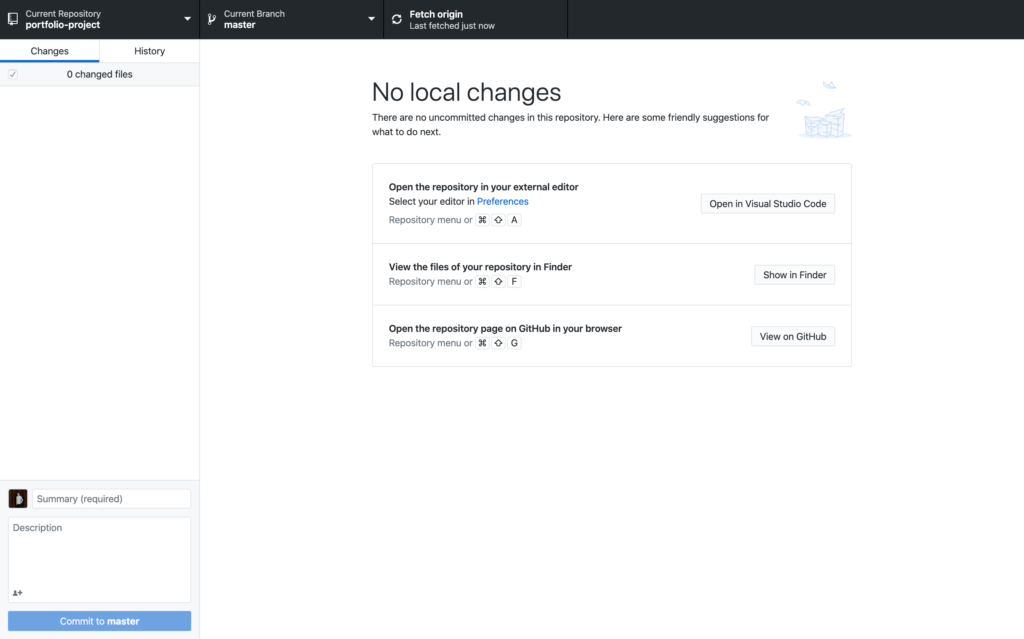
Task: Click the G key hint for GitHub
Action: (514, 343)
